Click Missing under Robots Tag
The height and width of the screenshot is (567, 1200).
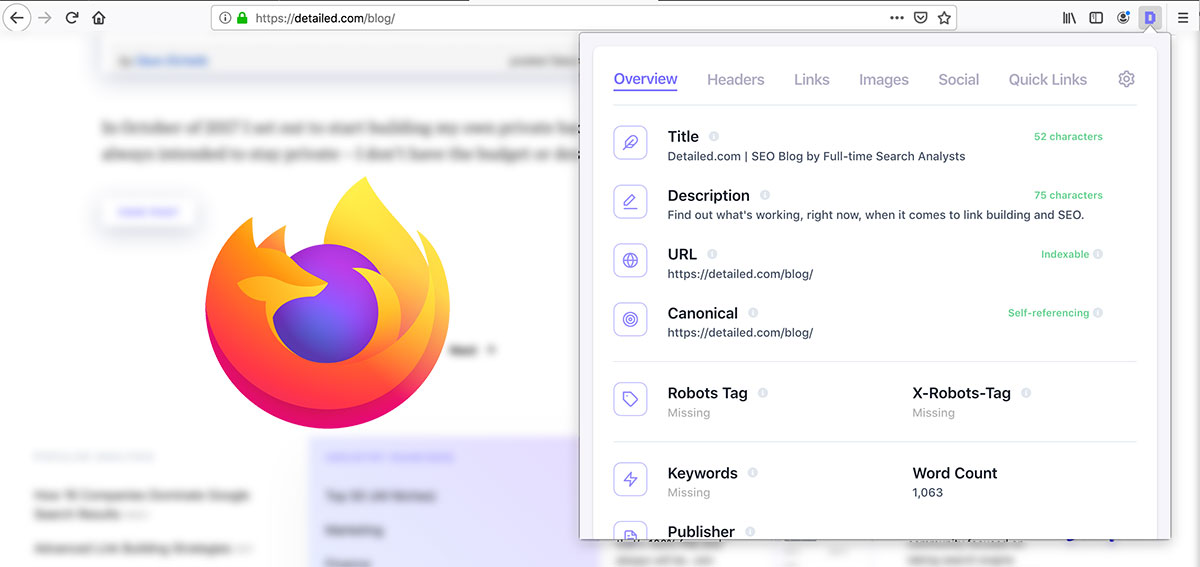(x=689, y=413)
